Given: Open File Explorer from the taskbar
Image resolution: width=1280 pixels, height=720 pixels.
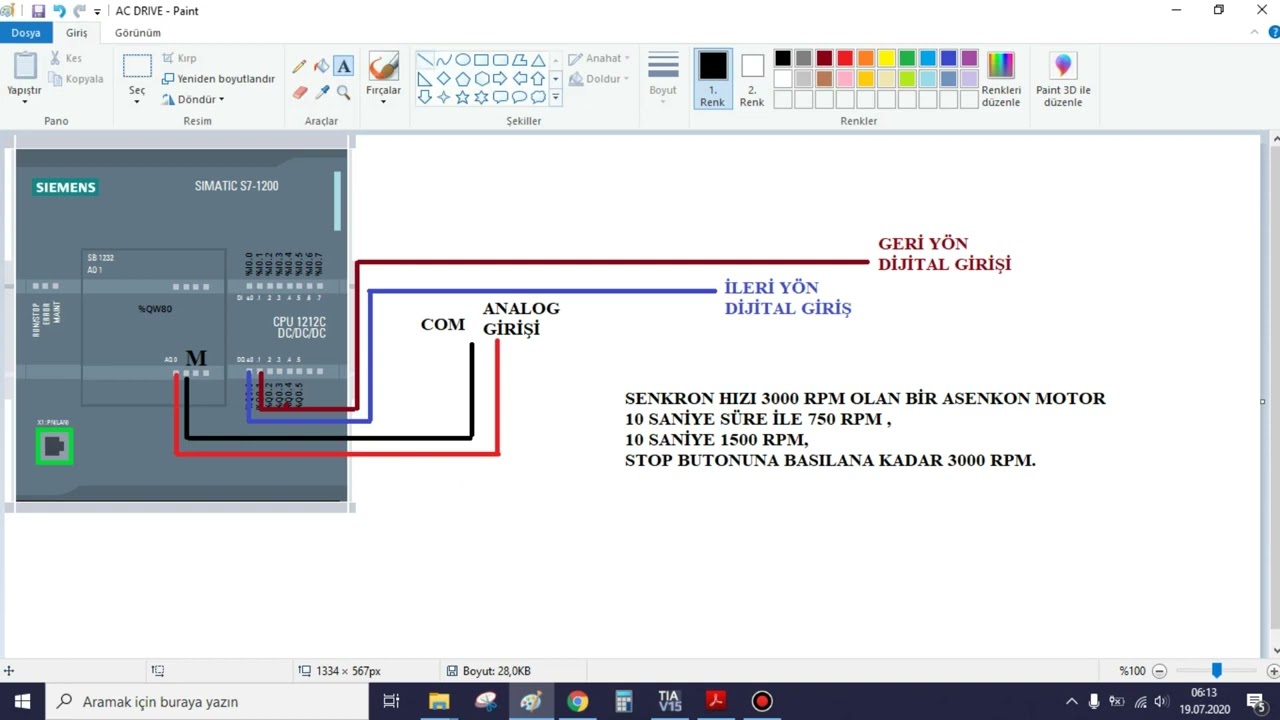Looking at the screenshot, I should point(439,701).
